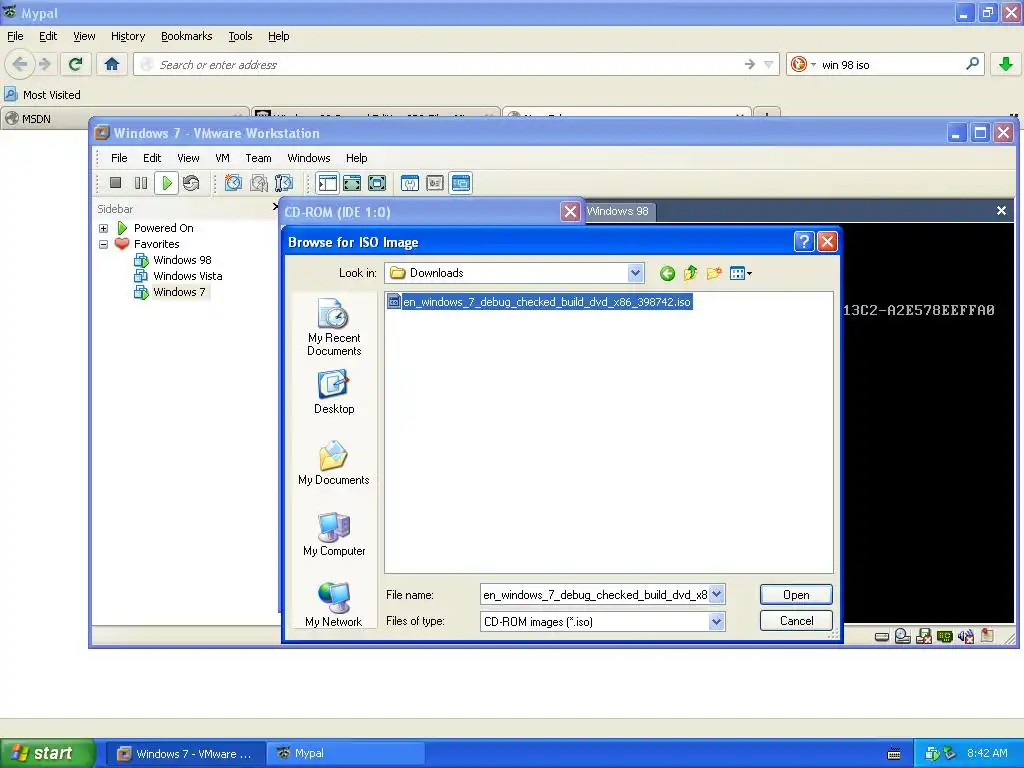Click the VMware Power Off stop icon
The image size is (1024, 768).
click(116, 183)
